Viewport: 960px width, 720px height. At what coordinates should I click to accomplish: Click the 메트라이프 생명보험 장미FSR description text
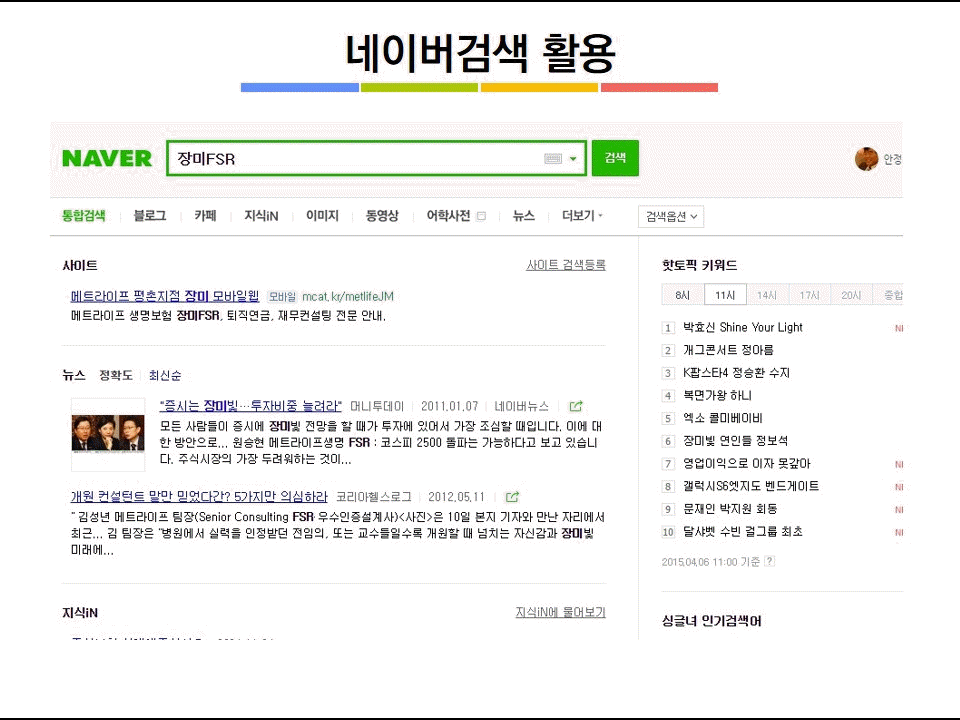pos(228,316)
